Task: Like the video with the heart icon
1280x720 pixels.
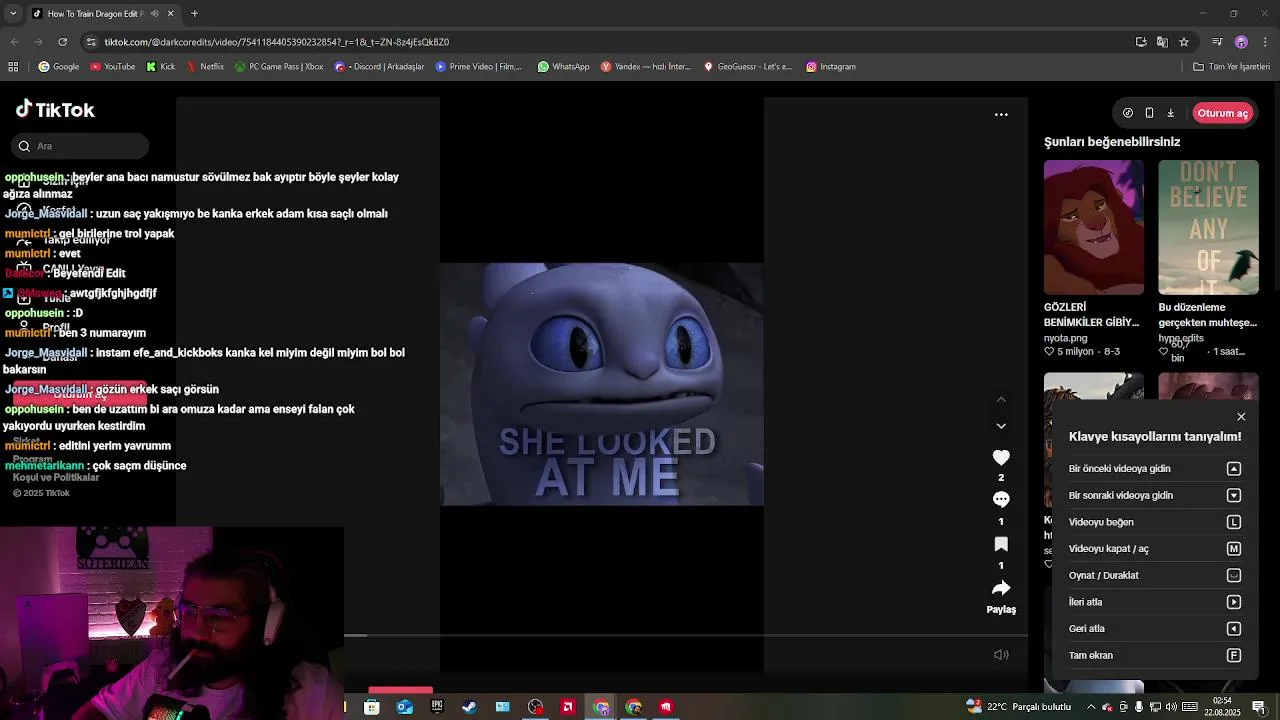Action: tap(1001, 457)
